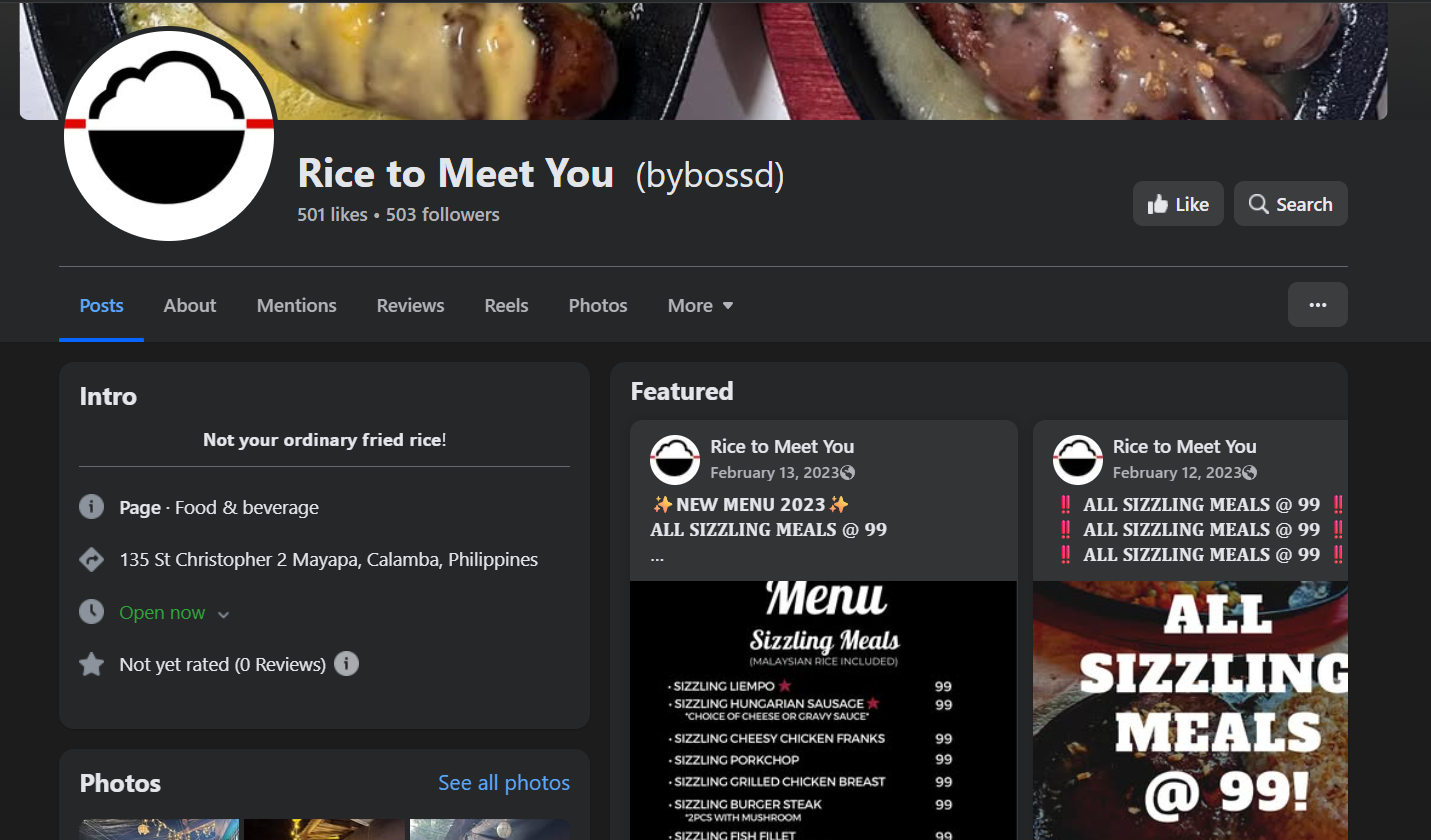
Task: Click the Featured heading
Action: click(682, 391)
